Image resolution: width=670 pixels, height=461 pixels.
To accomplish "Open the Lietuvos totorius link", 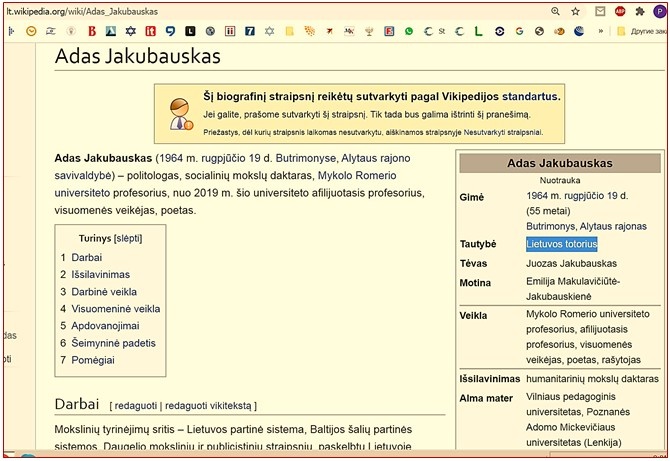I will pos(562,244).
